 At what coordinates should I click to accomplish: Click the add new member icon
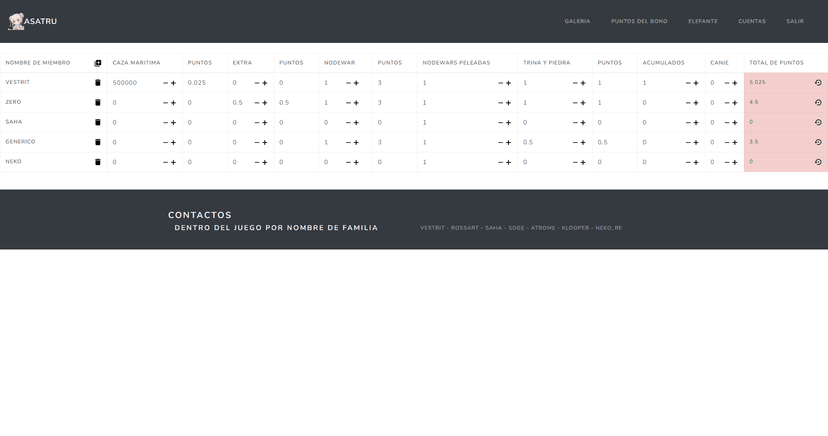pyautogui.click(x=98, y=63)
